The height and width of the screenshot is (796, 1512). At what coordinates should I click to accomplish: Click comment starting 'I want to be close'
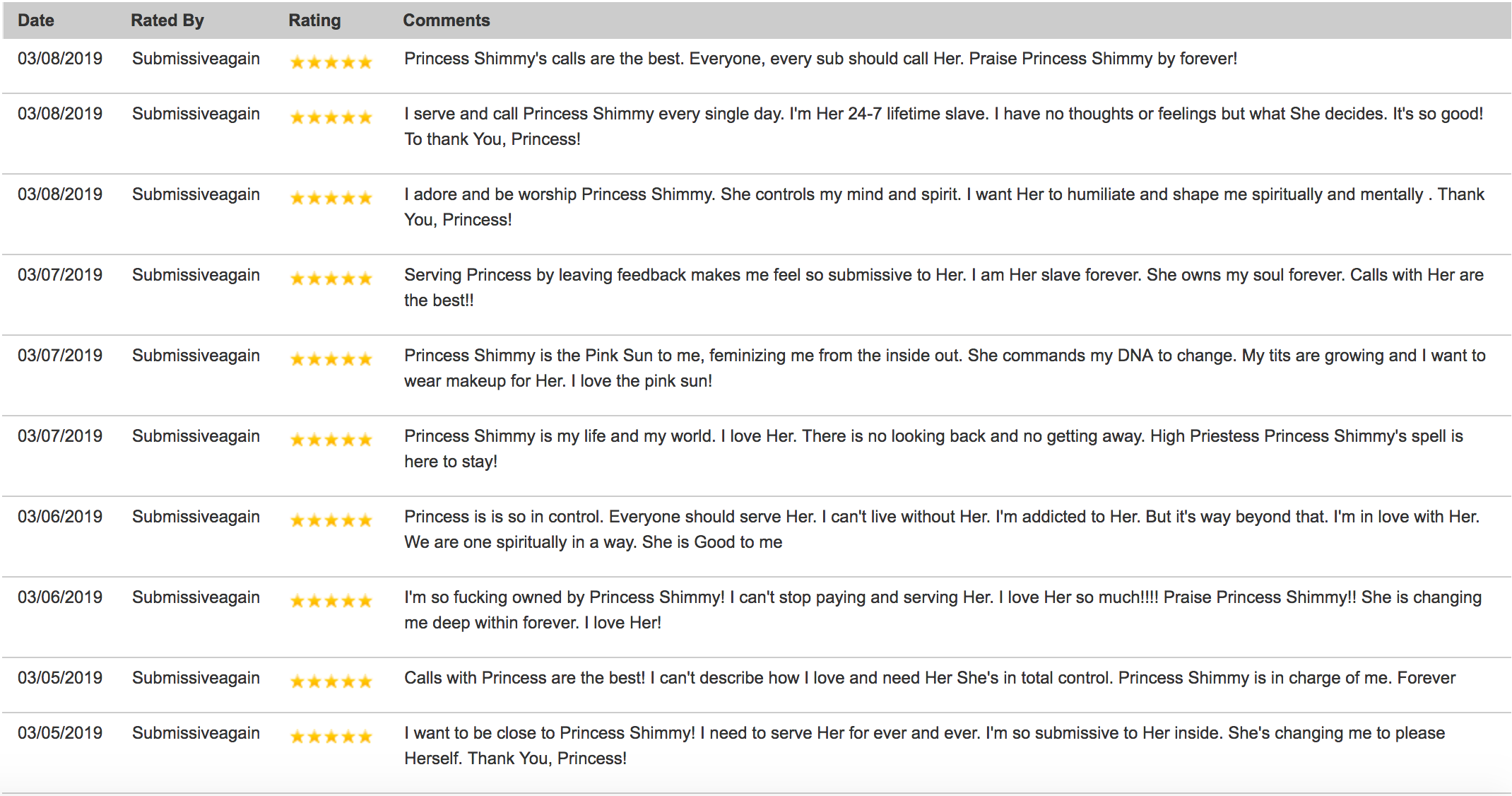(925, 746)
